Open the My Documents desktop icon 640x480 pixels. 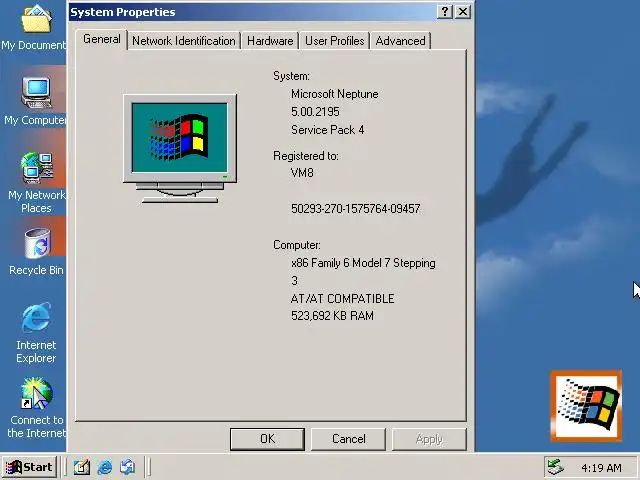pyautogui.click(x=35, y=27)
